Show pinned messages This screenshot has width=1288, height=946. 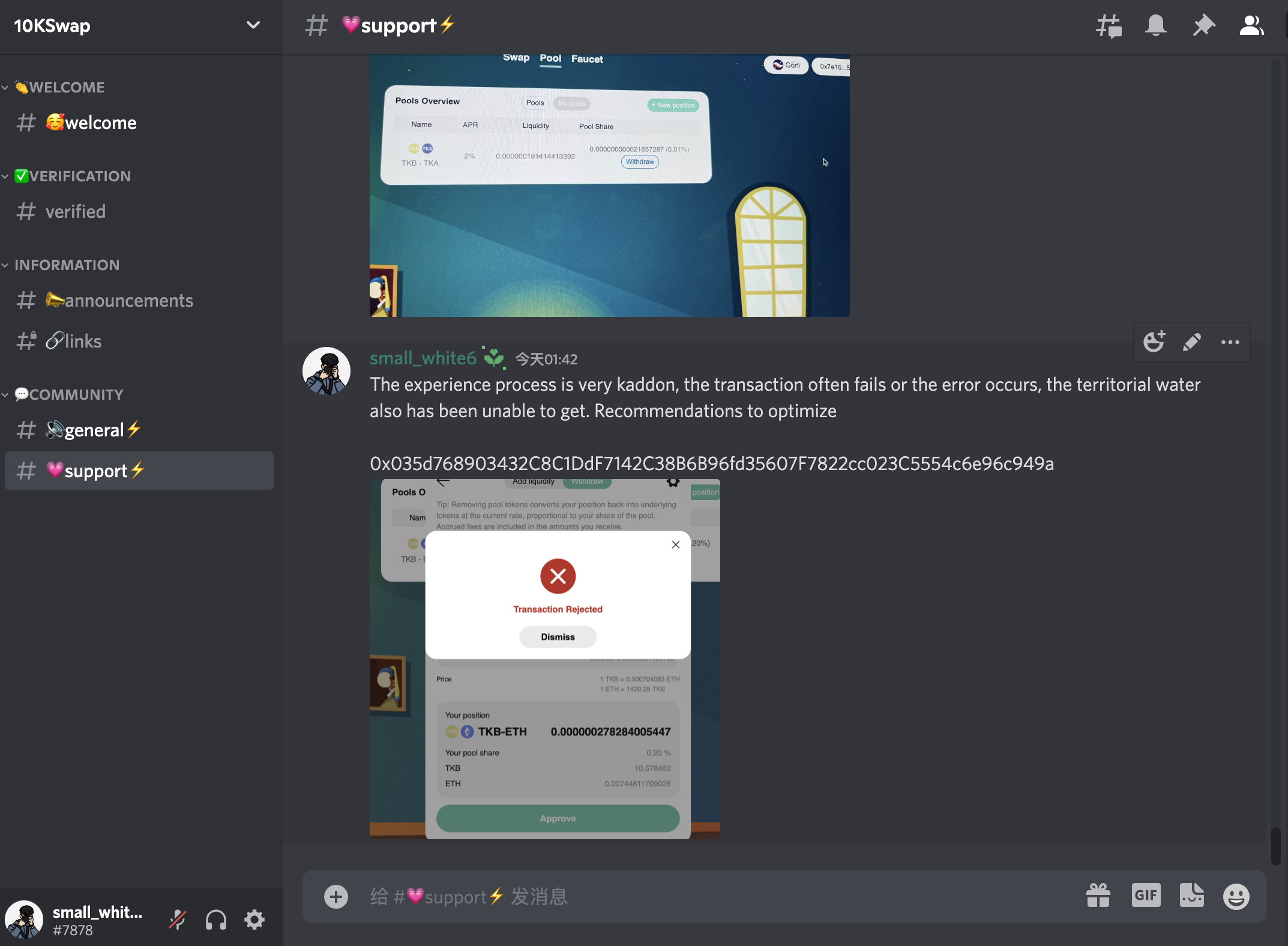(x=1203, y=26)
